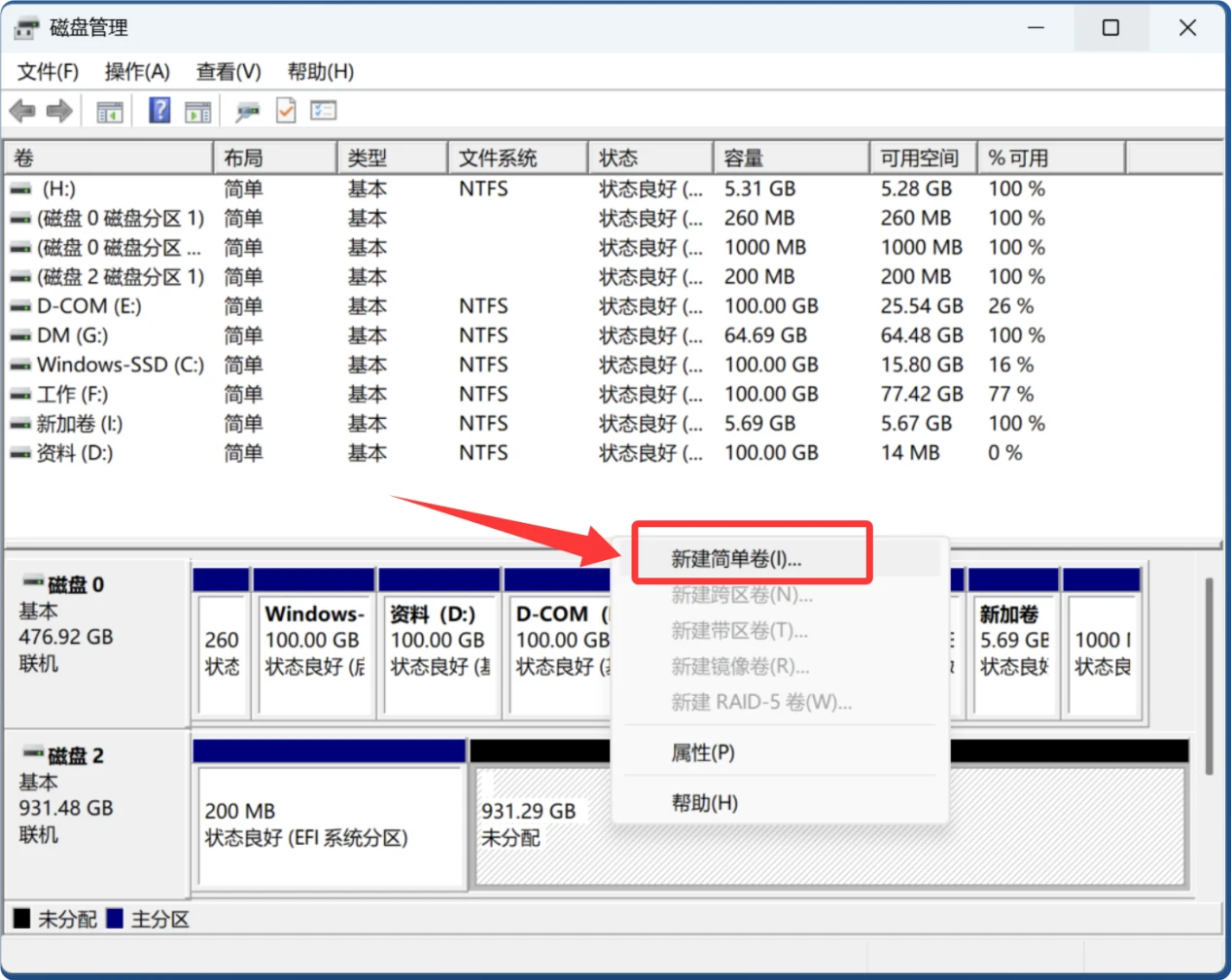Open the 文件(F) menu
Image resolution: width=1231 pixels, height=980 pixels.
(48, 72)
